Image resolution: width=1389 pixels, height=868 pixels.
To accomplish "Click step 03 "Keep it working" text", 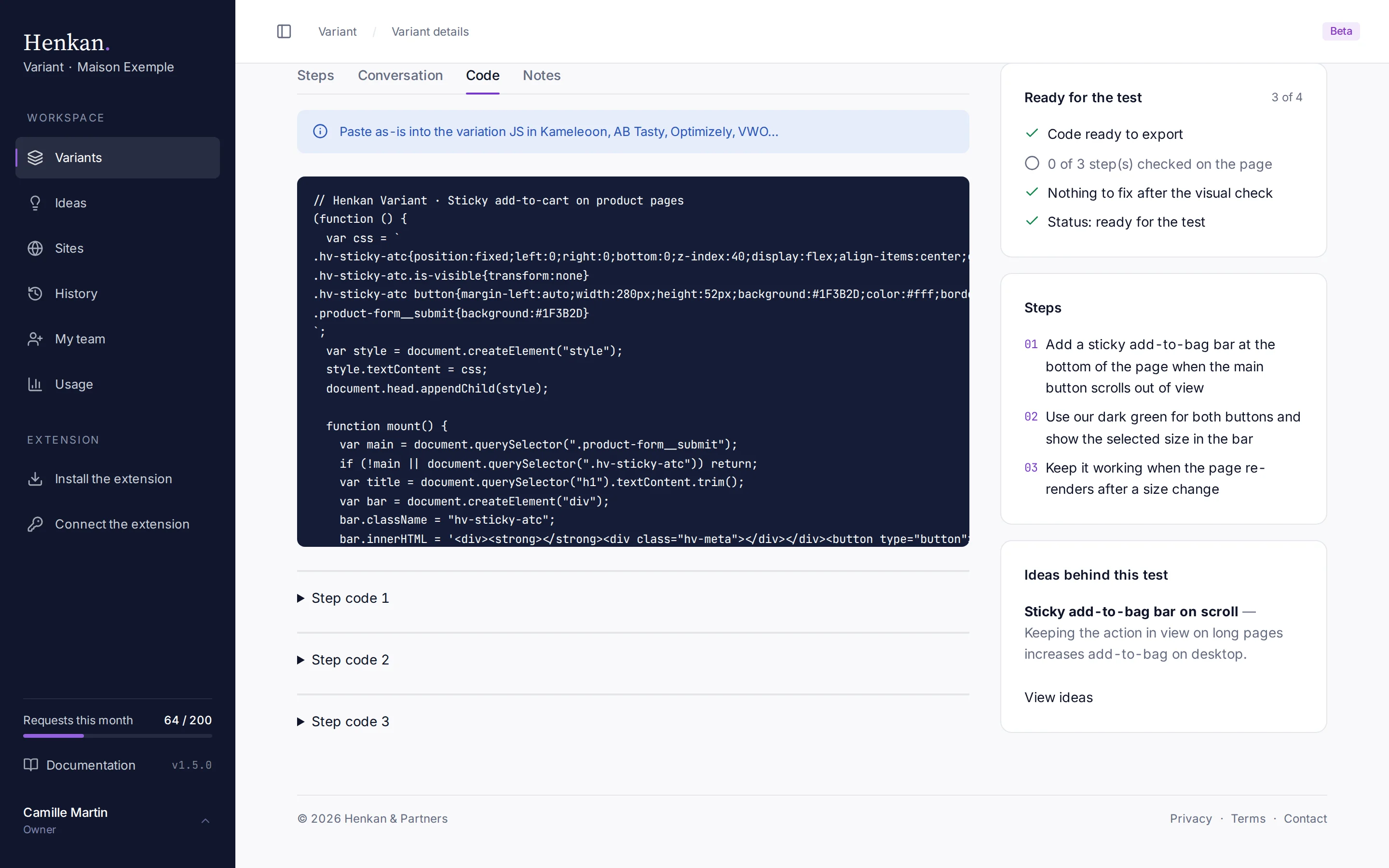I will pyautogui.click(x=1156, y=479).
